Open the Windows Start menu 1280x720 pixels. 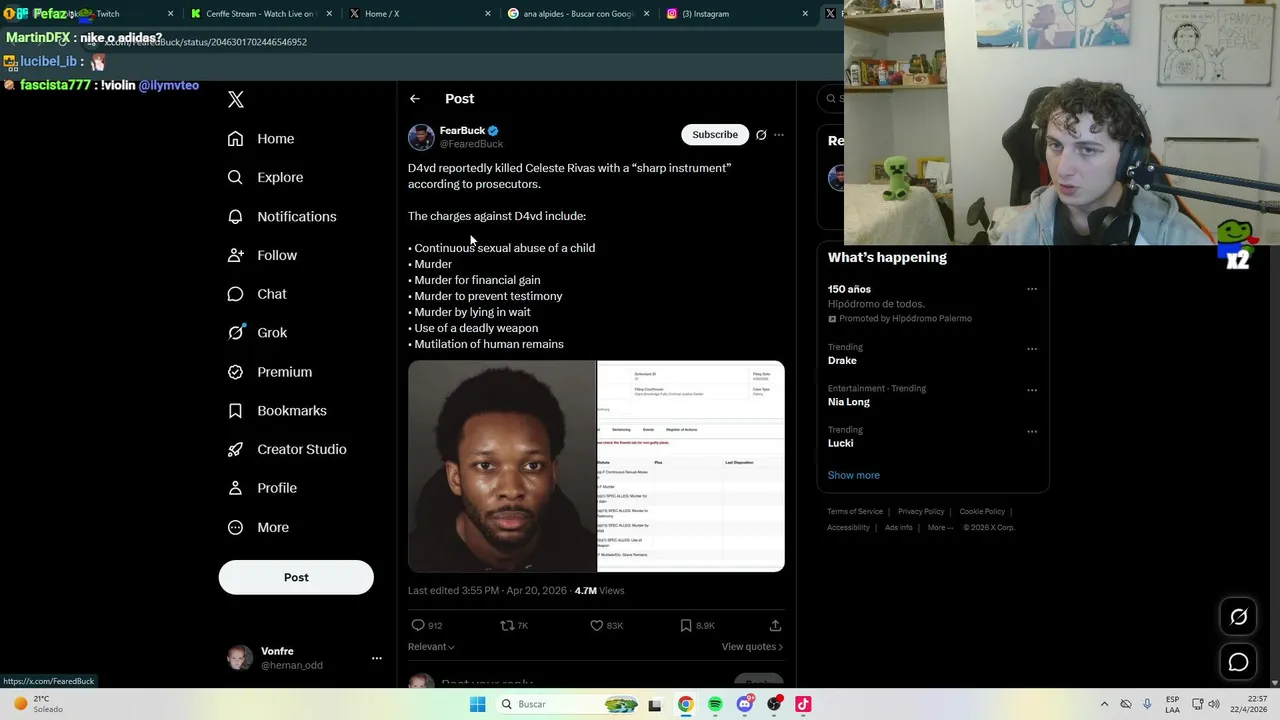point(478,704)
